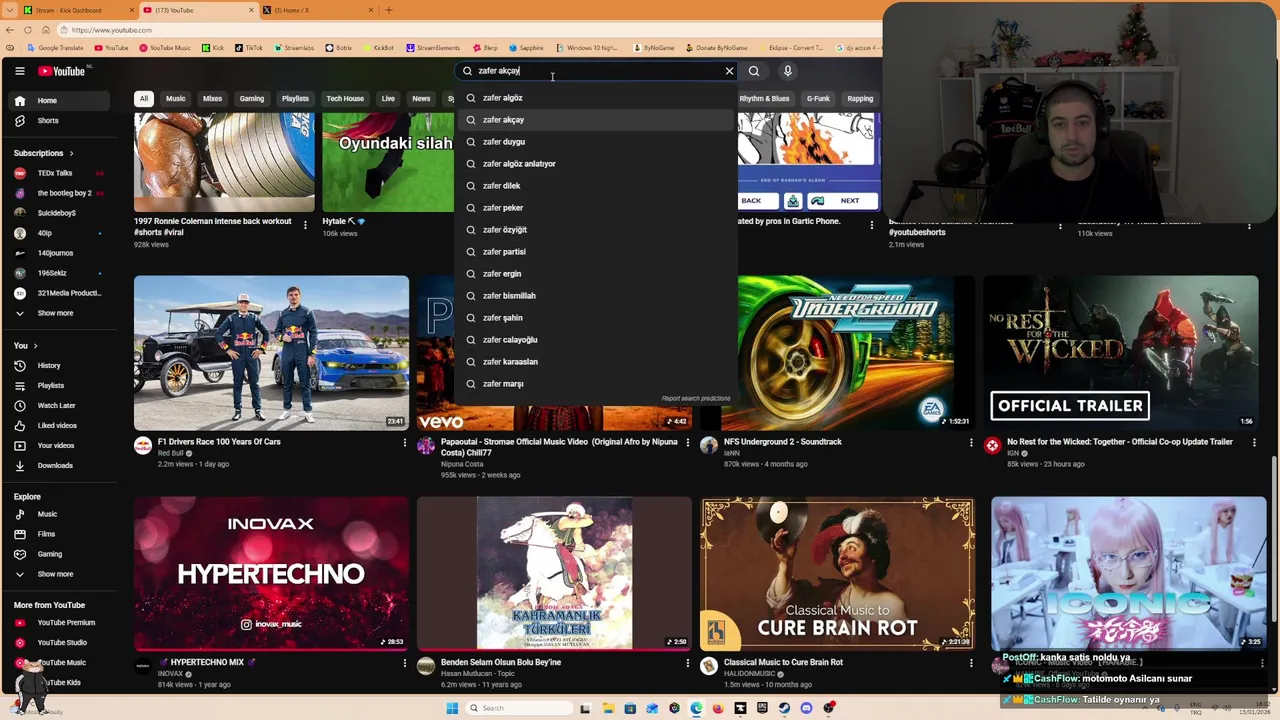Open the TikTok bookmark
1280x720 pixels.
[x=248, y=48]
